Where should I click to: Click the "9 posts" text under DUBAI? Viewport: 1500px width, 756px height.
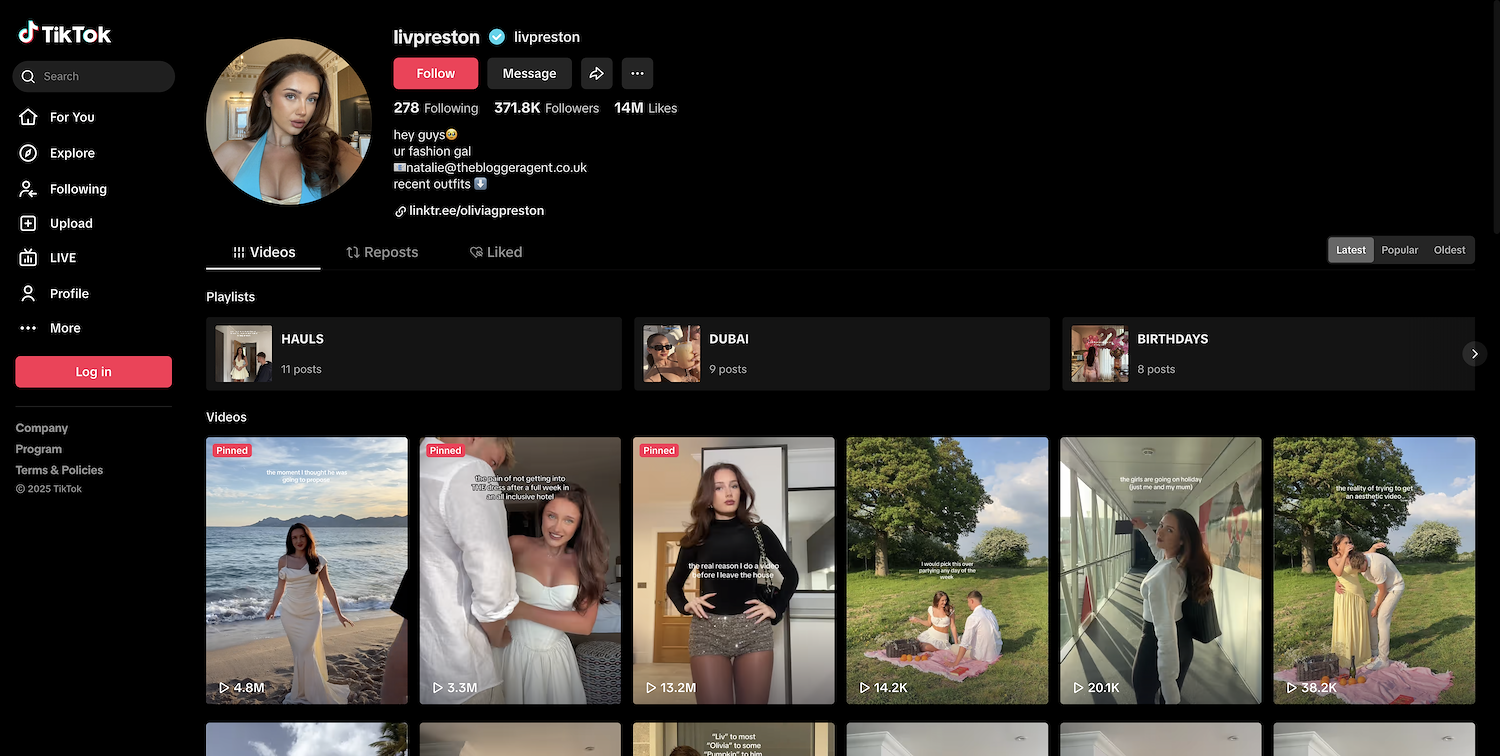pyautogui.click(x=729, y=369)
